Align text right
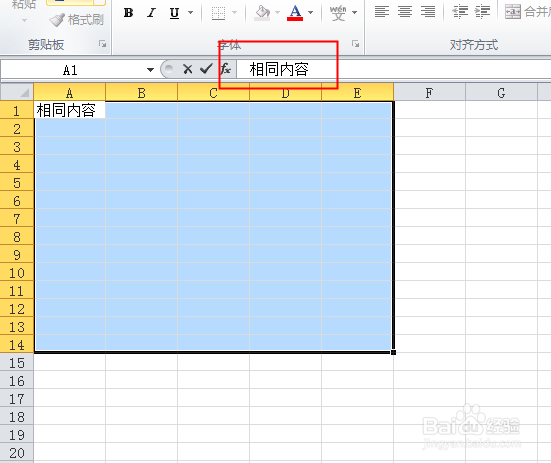The width and height of the screenshot is (551, 463). click(428, 12)
